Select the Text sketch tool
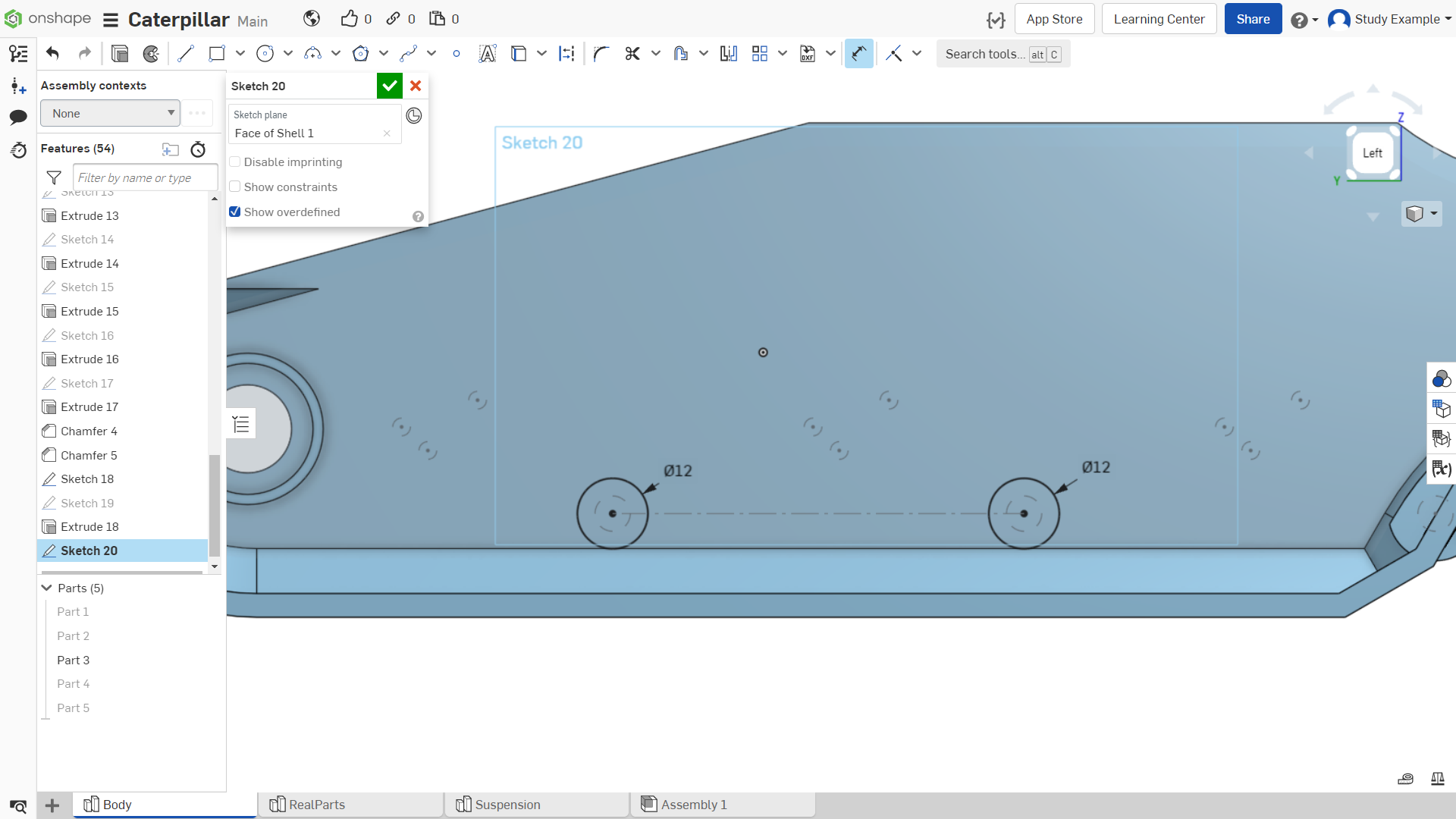The image size is (1456, 819). pos(488,54)
